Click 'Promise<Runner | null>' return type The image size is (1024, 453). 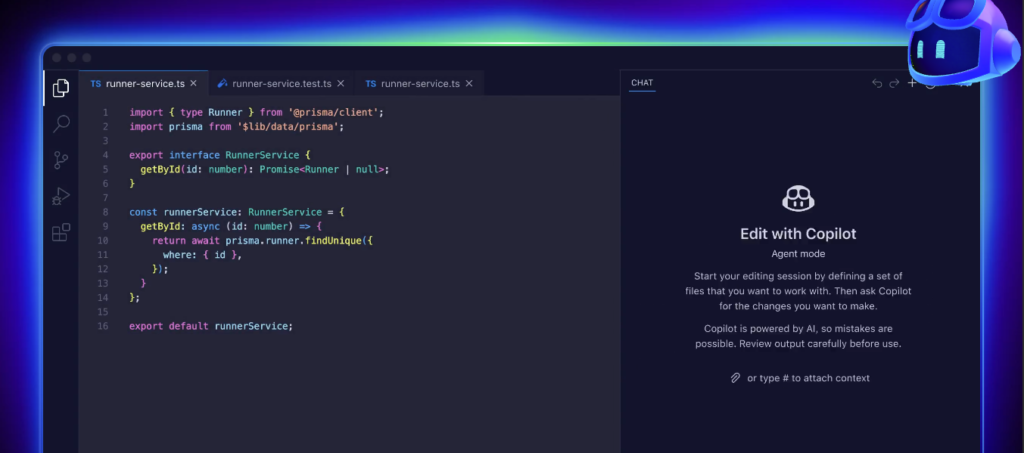coord(321,169)
